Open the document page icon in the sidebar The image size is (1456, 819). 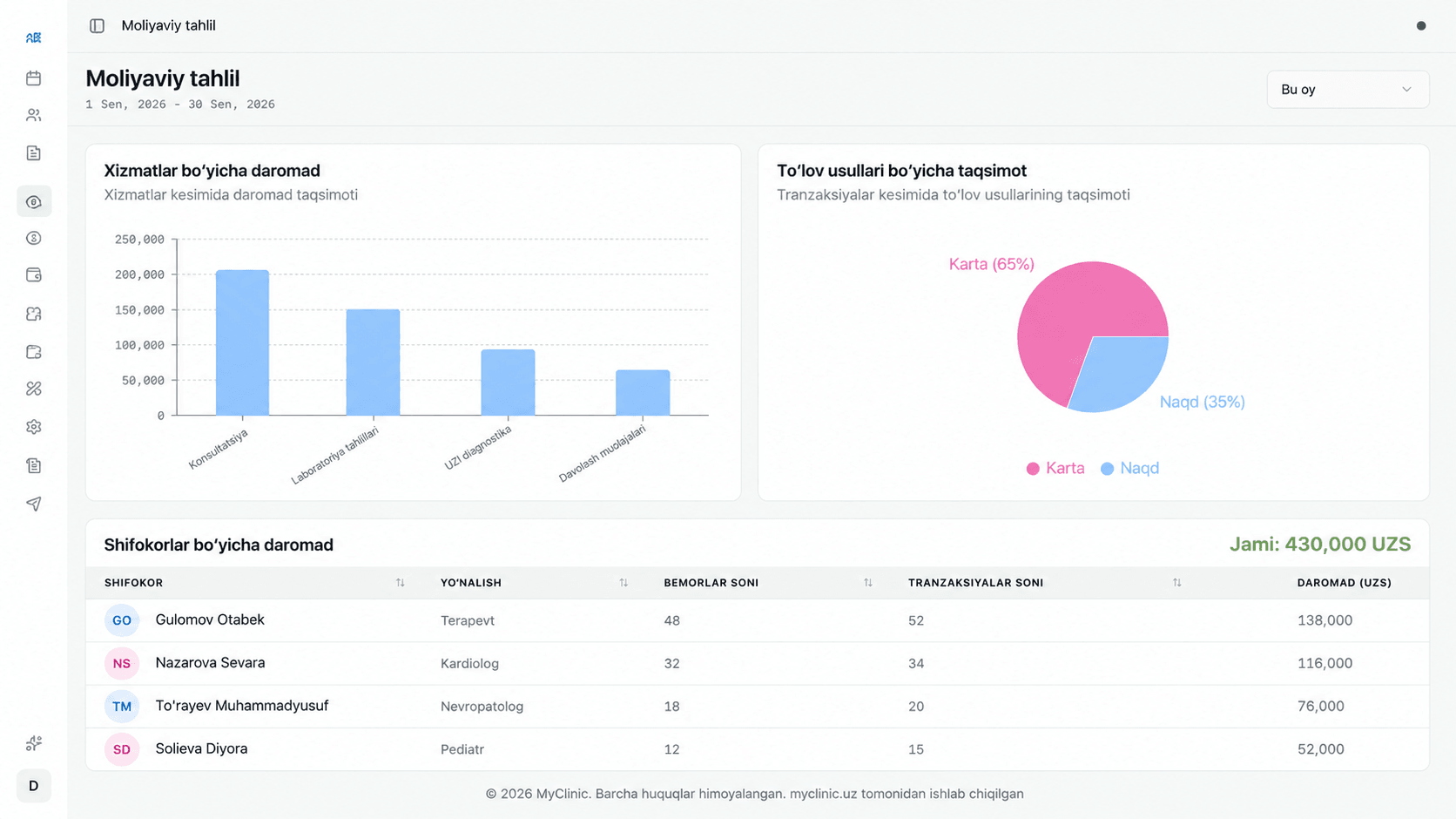coord(33,153)
